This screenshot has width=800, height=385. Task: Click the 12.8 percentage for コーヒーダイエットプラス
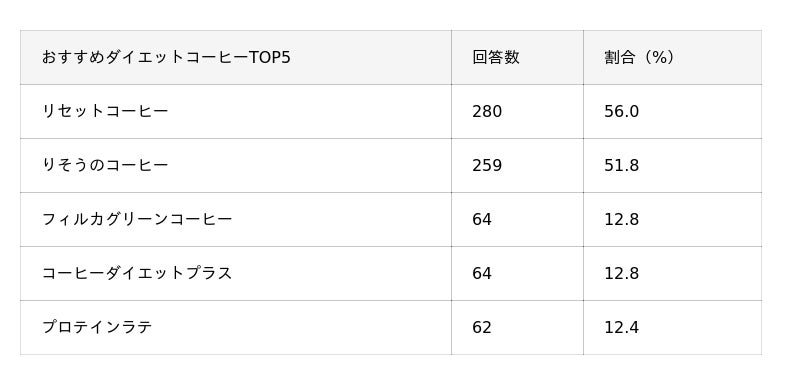672,273
